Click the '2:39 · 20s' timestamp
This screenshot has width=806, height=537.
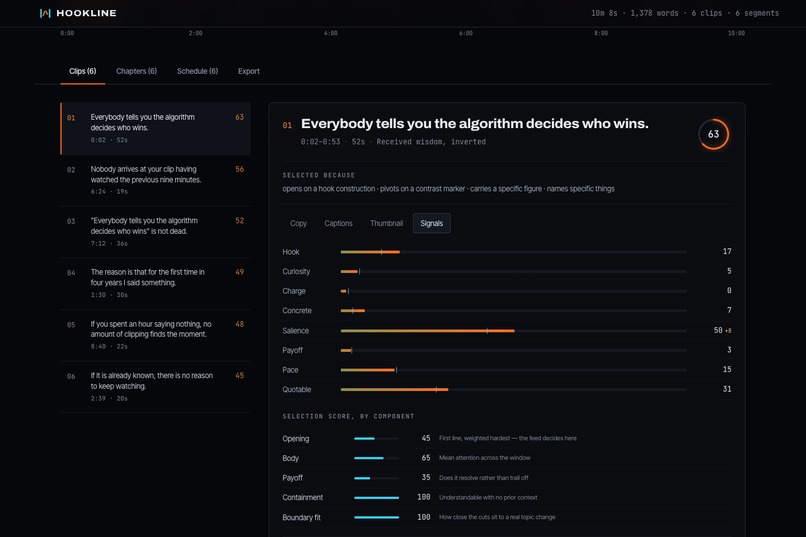click(109, 398)
